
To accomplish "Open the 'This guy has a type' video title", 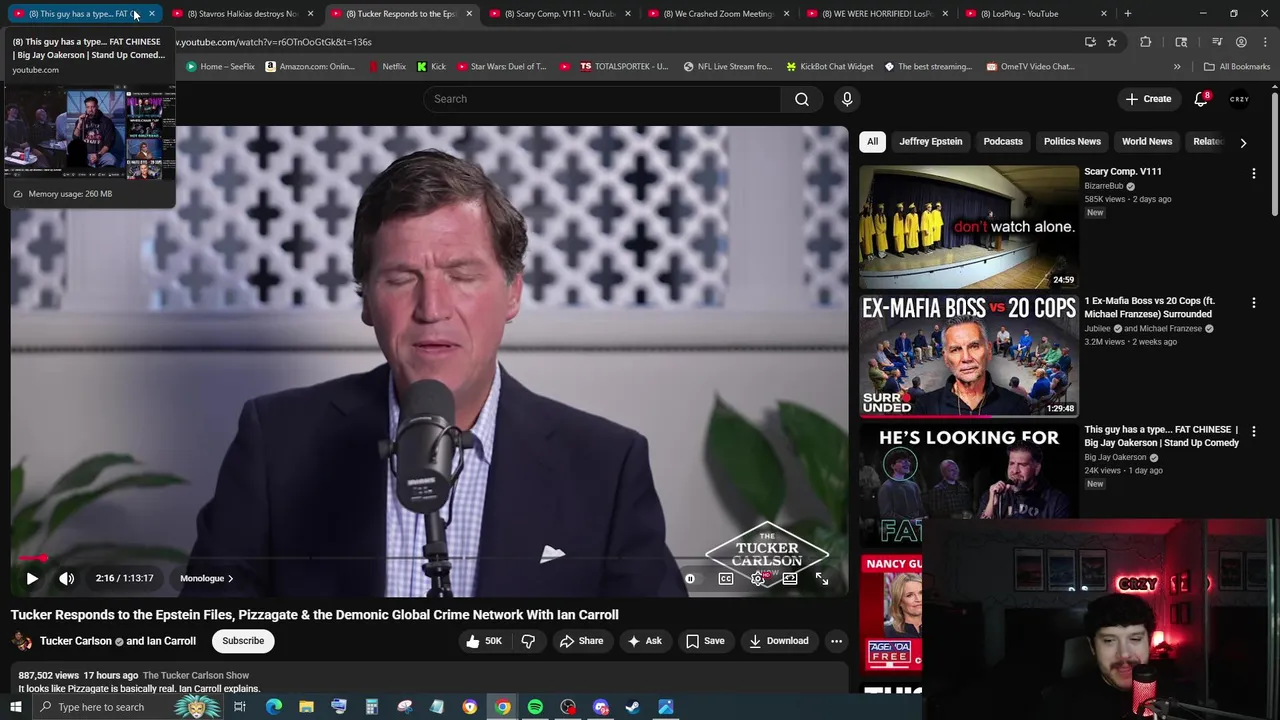I will [1161, 436].
